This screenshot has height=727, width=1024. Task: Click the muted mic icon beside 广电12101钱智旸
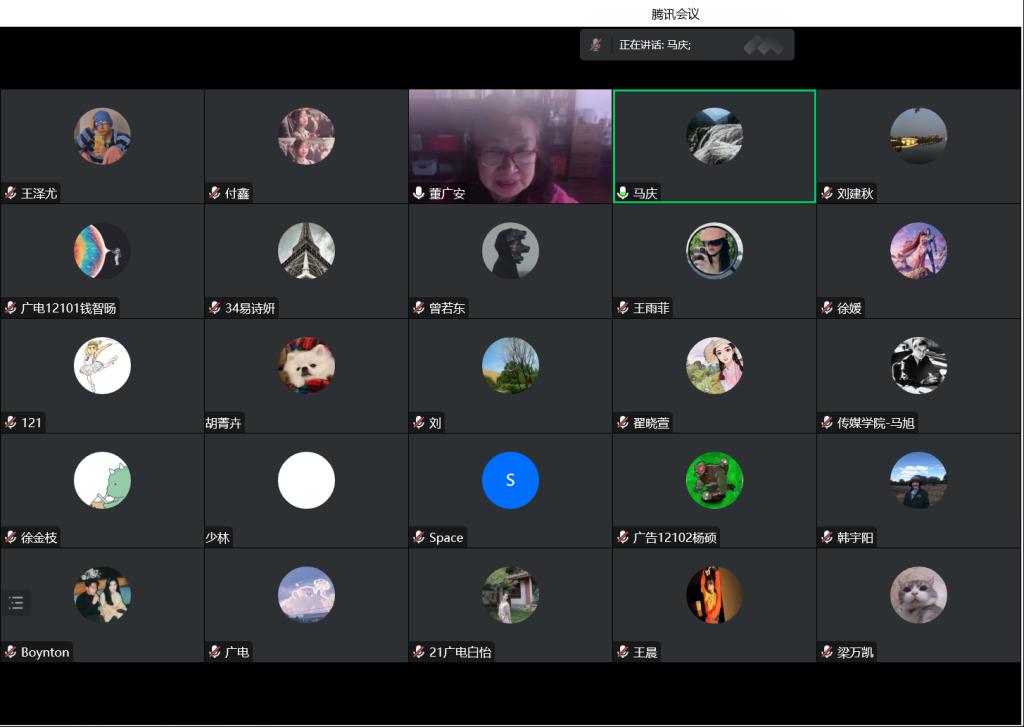click(x=11, y=308)
